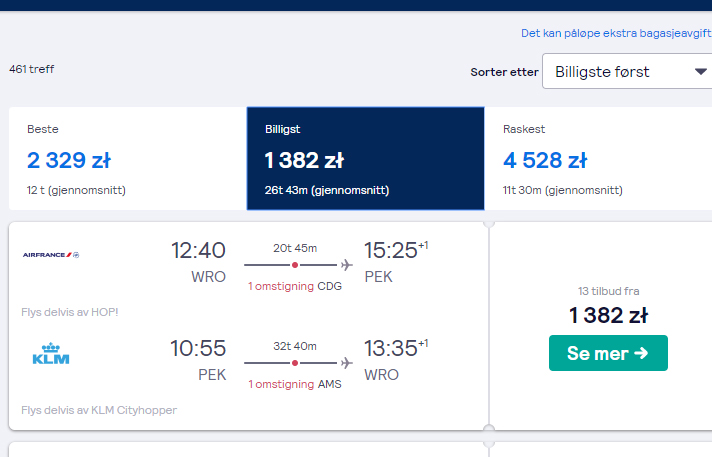Click the Air France logo
712x457 pixels.
(x=51, y=255)
